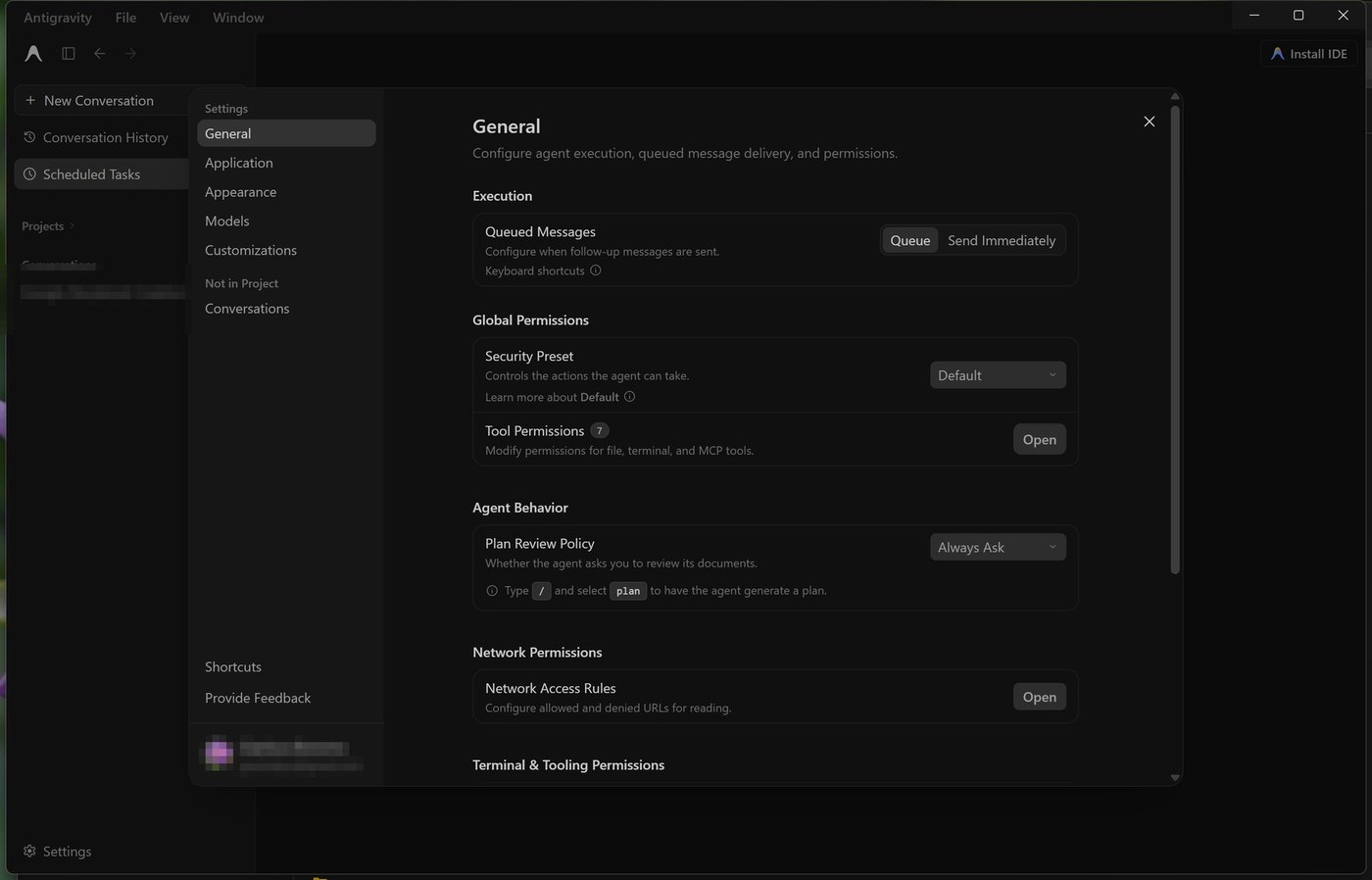Select Queue for queued messages

coord(909,240)
